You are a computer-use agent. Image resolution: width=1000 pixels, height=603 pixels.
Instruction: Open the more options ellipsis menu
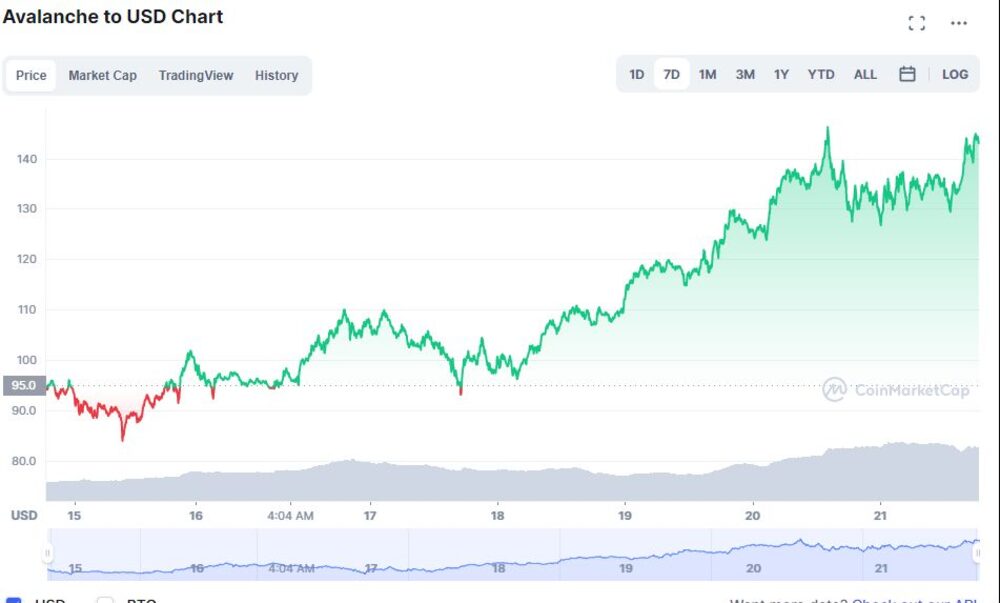pyautogui.click(x=957, y=22)
